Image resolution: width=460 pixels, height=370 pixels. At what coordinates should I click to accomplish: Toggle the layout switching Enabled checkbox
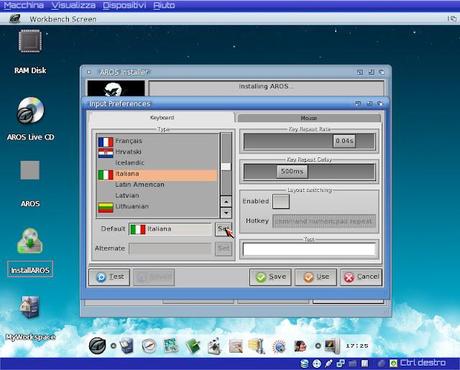tap(281, 201)
